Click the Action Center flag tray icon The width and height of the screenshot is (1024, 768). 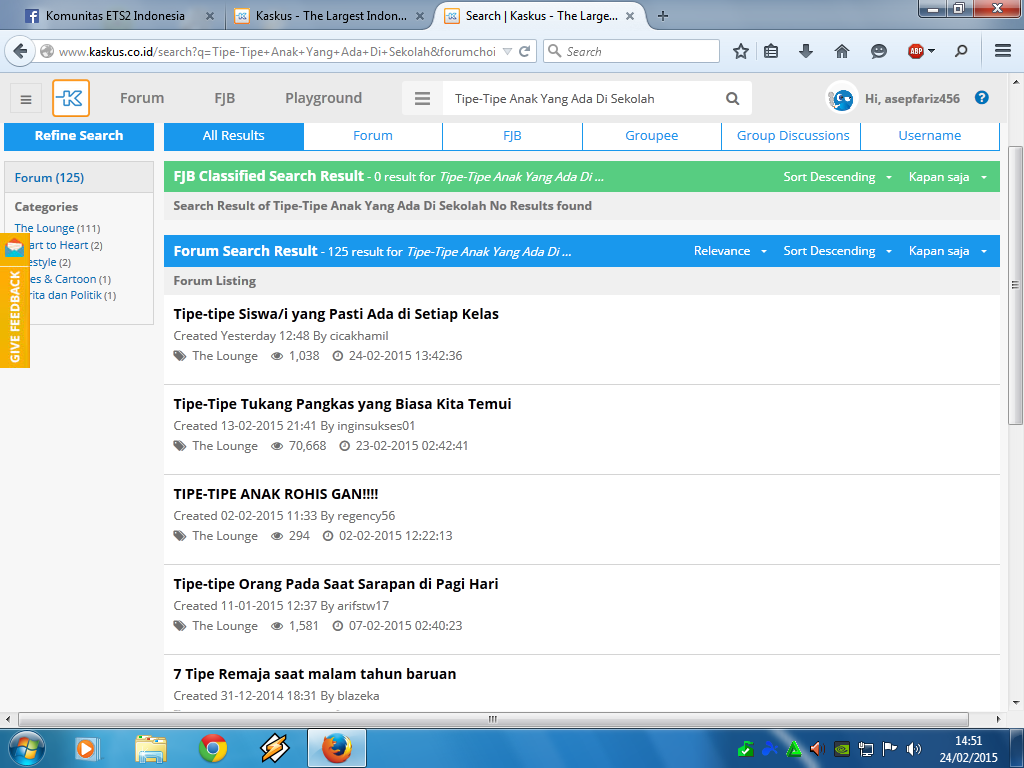point(889,749)
